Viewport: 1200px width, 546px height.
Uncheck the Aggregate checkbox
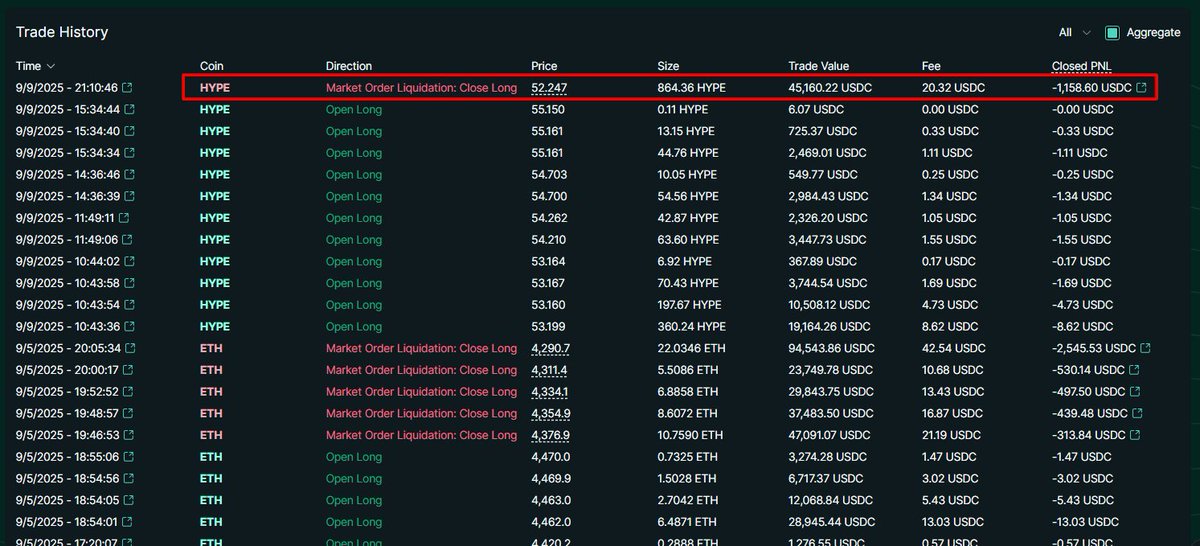pos(1112,33)
